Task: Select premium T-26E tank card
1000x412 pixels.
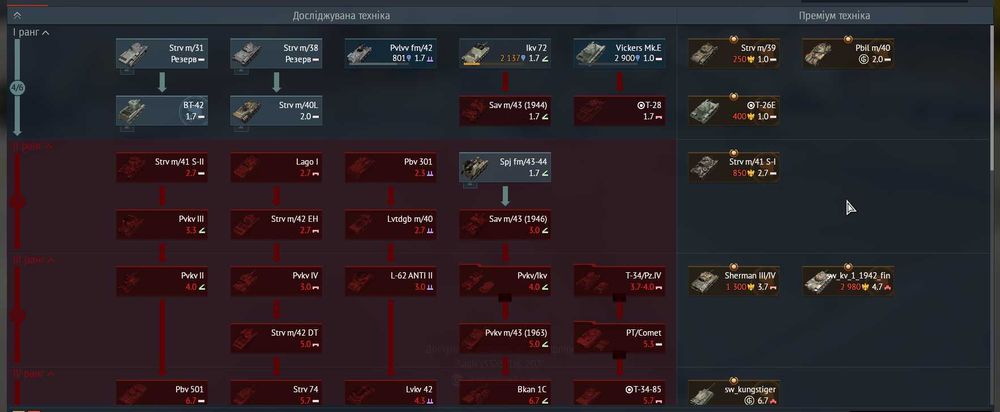Action: [733, 110]
